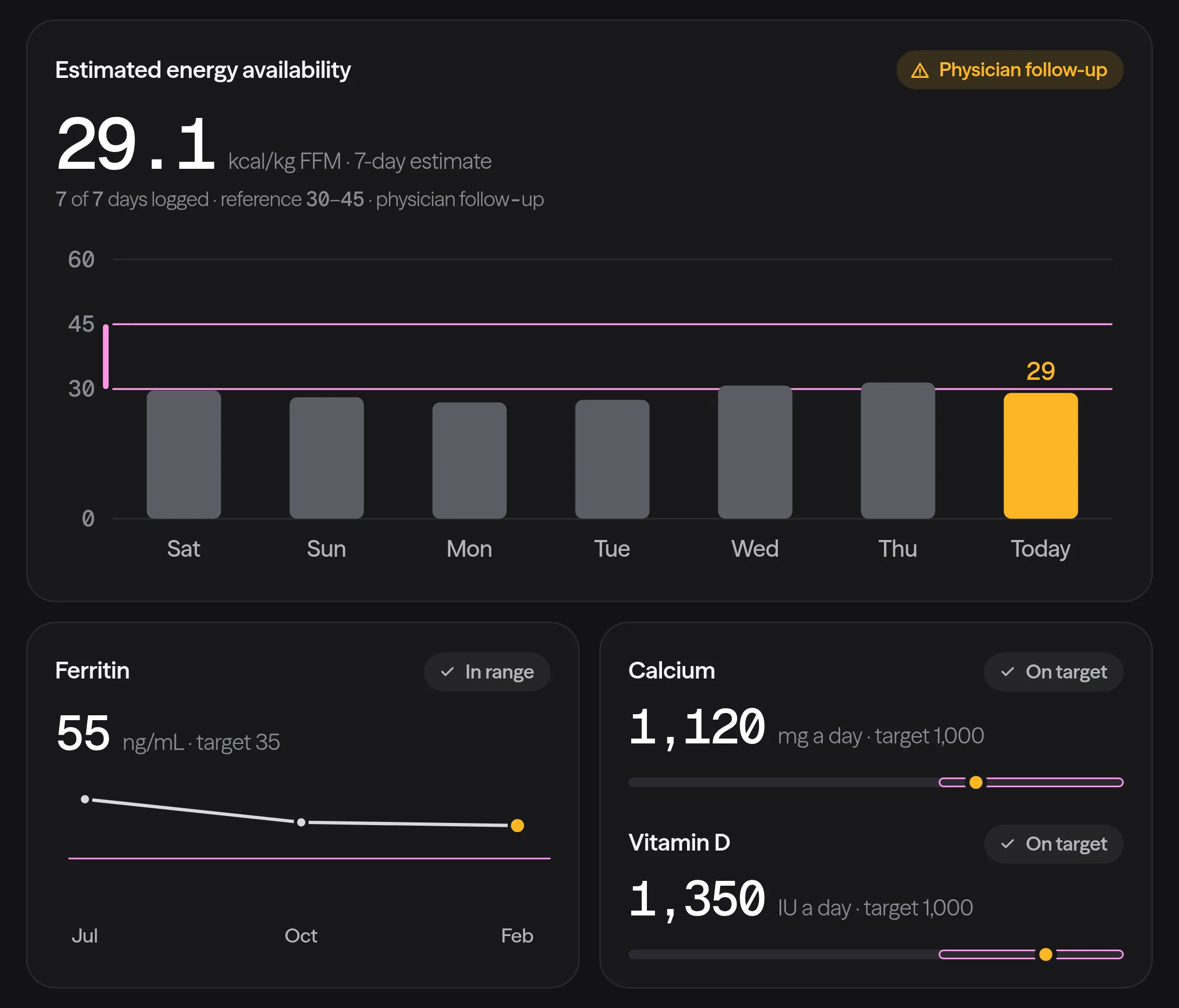
Task: Click the Oct label under Ferritin chart
Action: pyautogui.click(x=301, y=935)
